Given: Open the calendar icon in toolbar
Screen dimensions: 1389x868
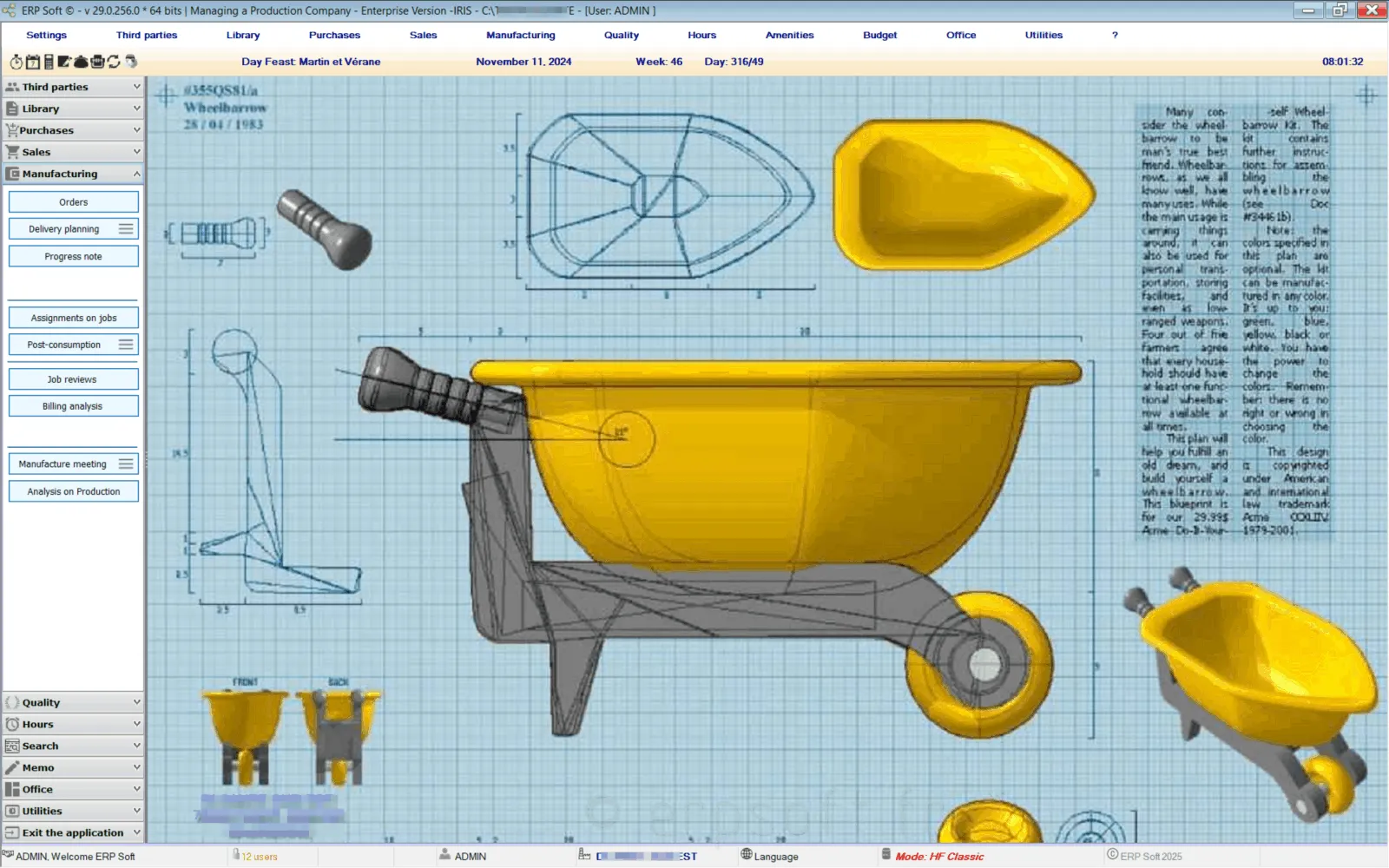Looking at the screenshot, I should tap(33, 62).
